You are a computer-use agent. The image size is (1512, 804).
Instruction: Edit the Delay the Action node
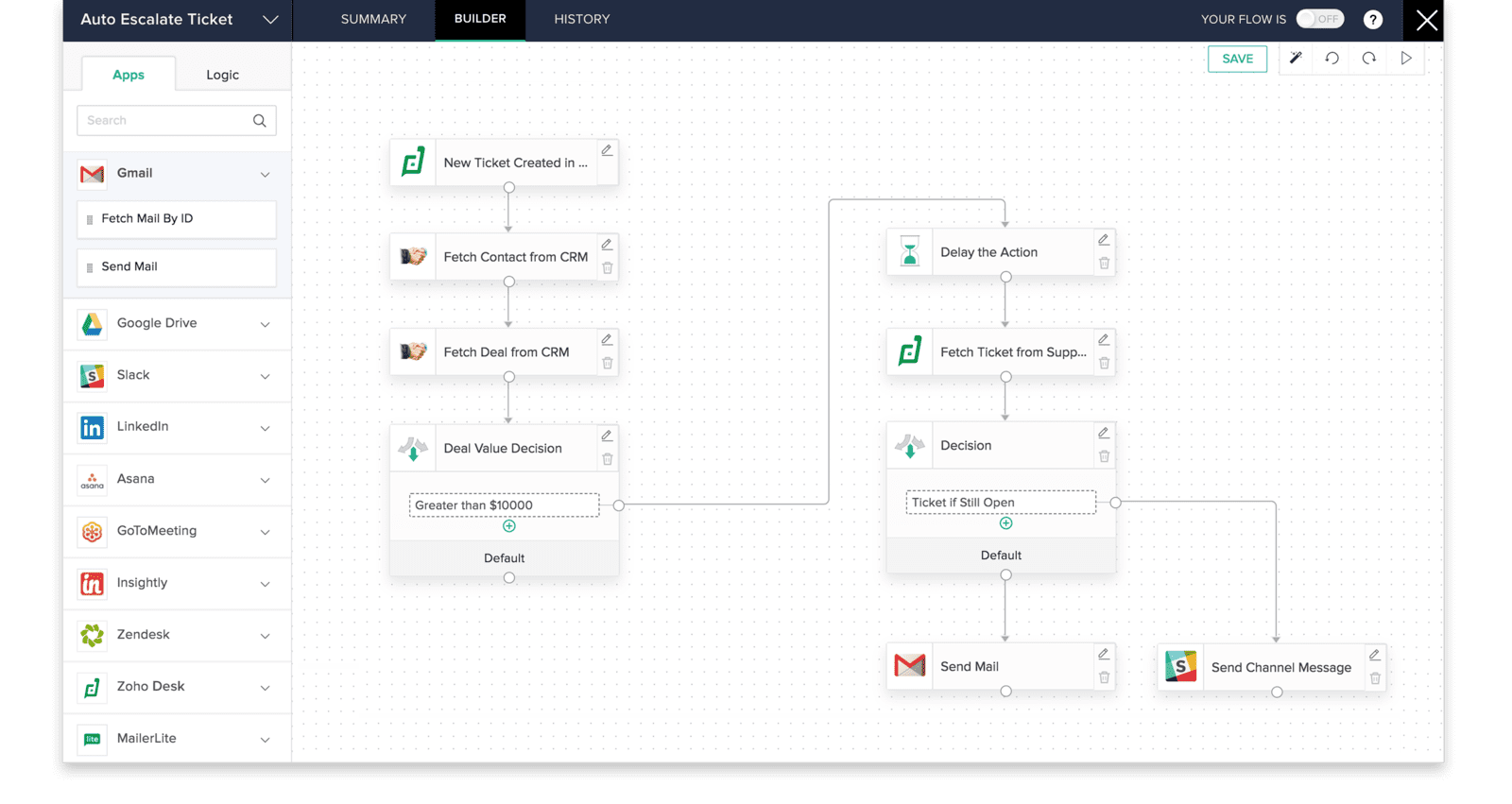tap(1104, 240)
